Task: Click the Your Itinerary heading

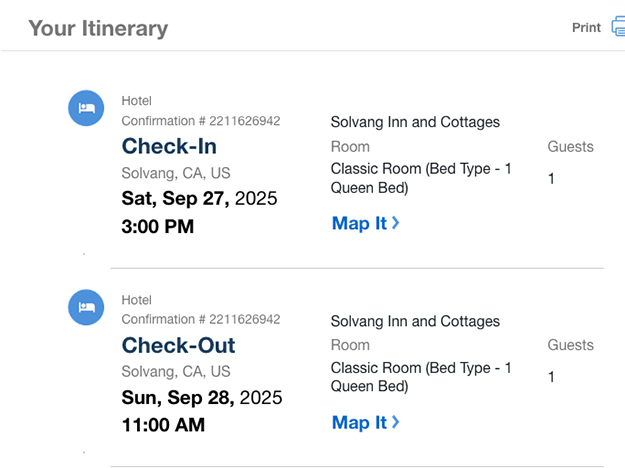Action: (x=98, y=28)
